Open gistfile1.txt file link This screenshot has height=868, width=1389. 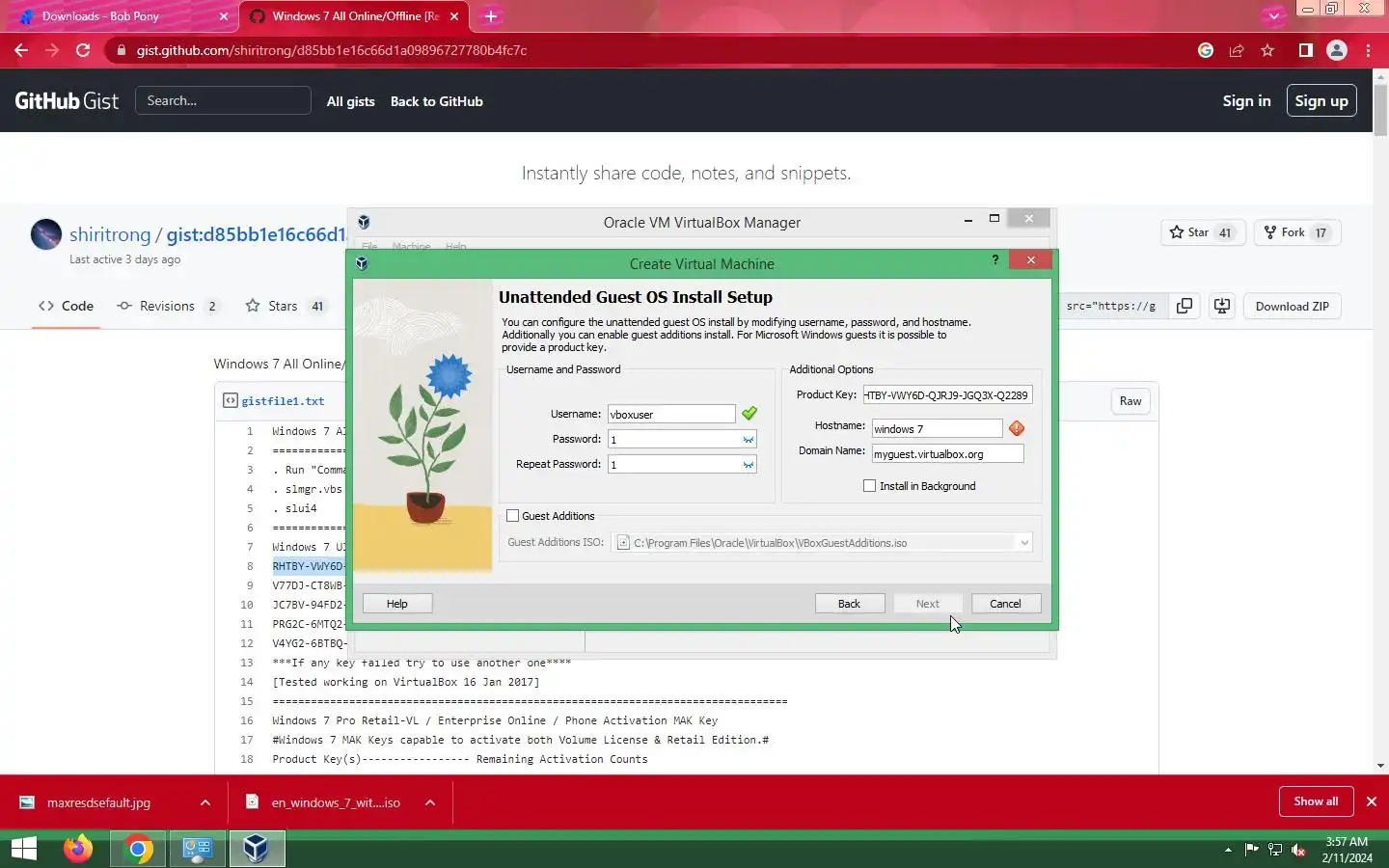(x=283, y=401)
